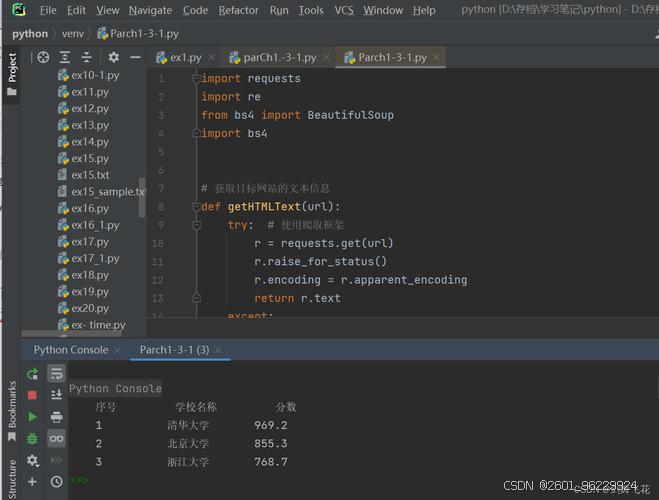Click the PyCharm logo icon
The height and width of the screenshot is (500, 659).
coord(19,9)
